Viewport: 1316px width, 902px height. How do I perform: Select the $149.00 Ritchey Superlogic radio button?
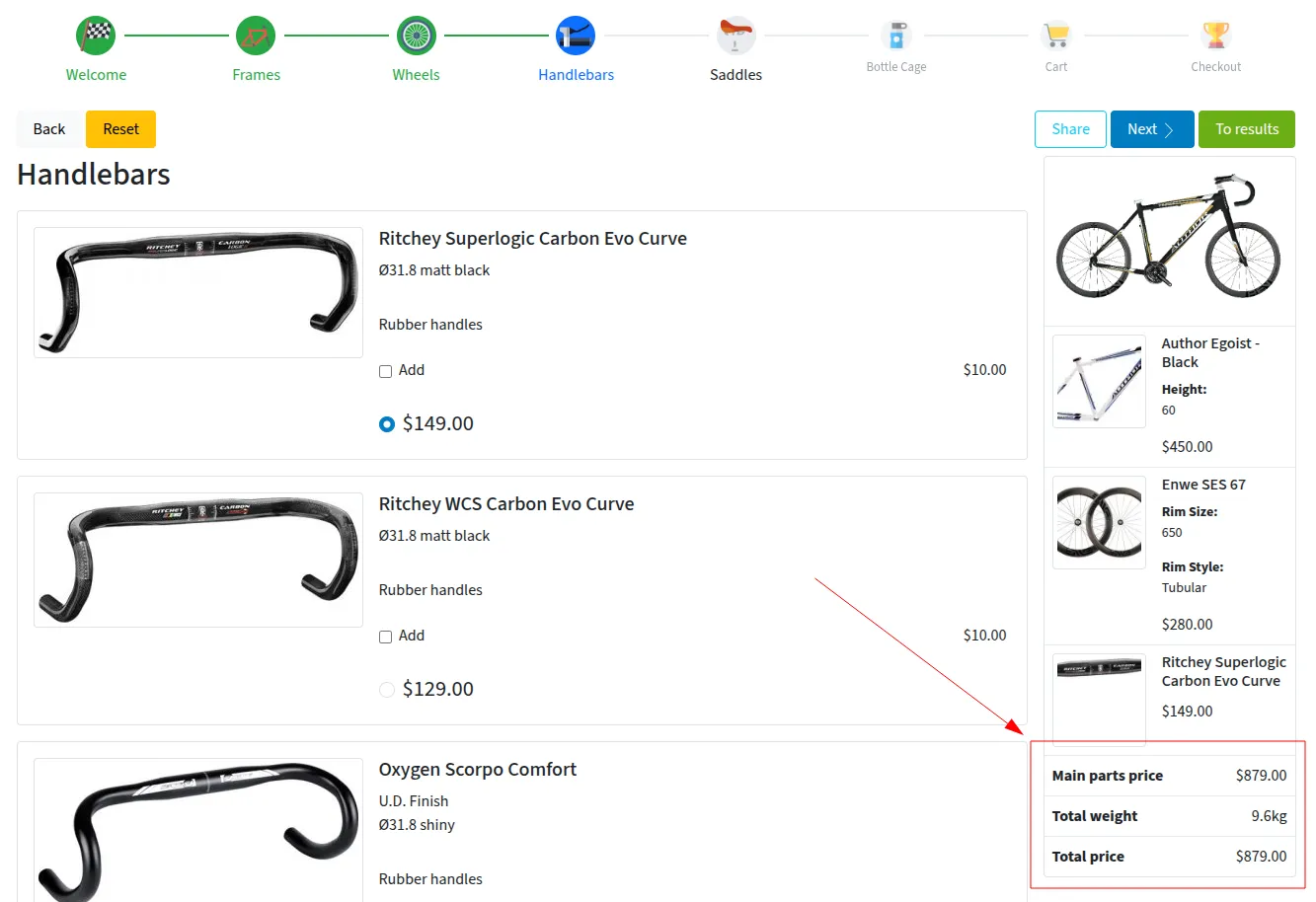click(387, 424)
